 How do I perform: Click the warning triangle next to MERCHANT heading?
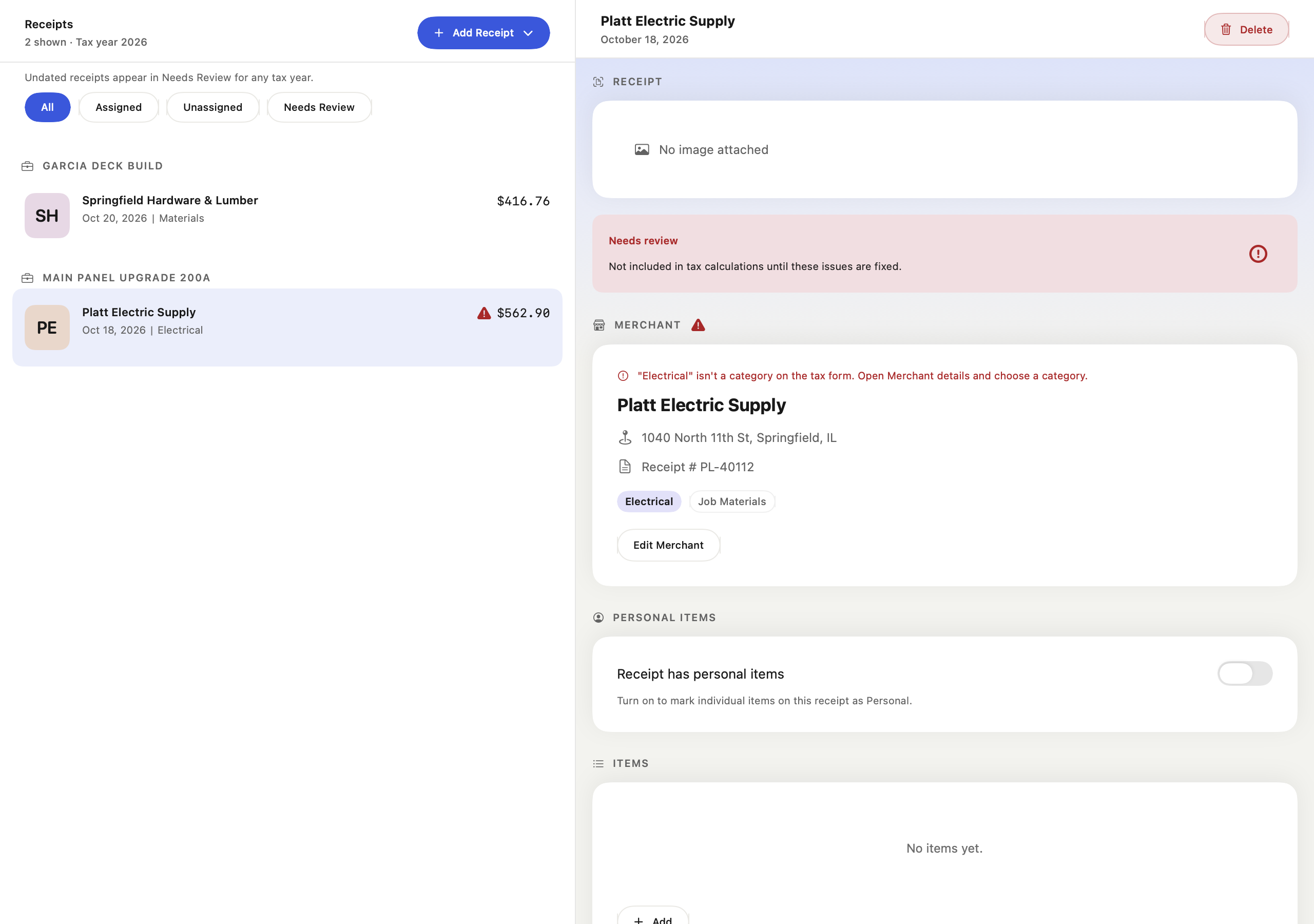click(x=698, y=325)
